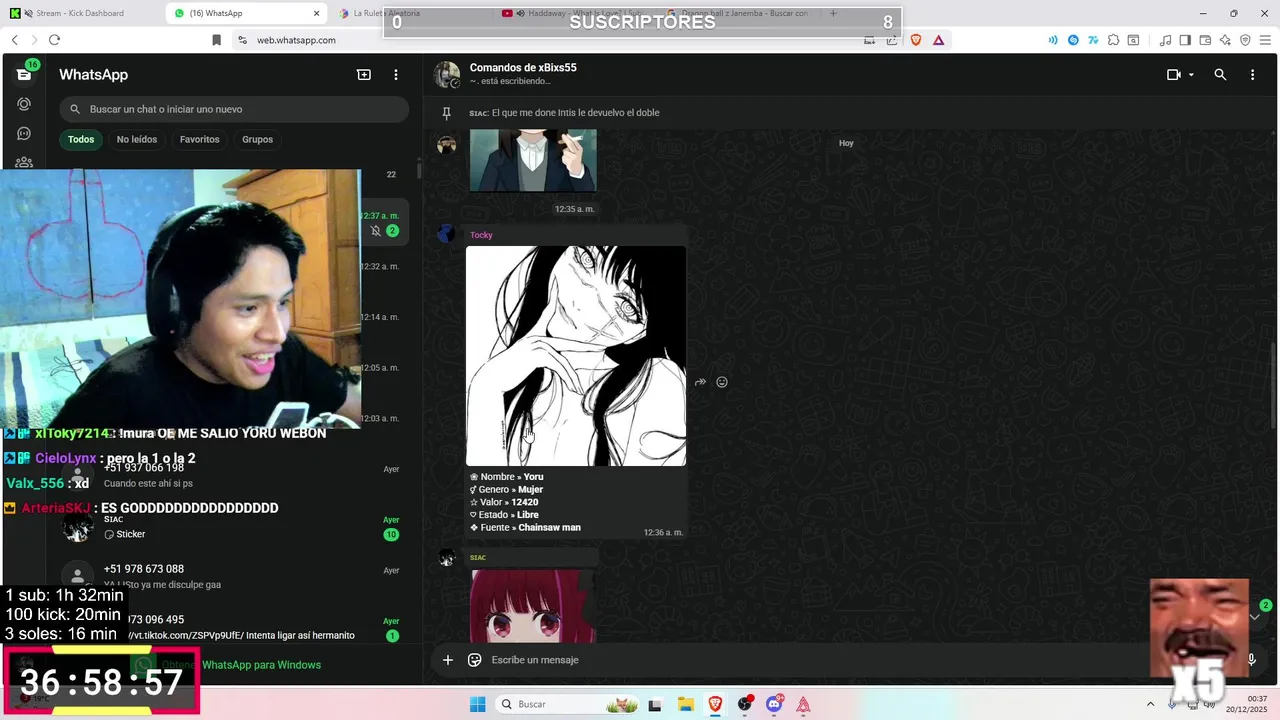
Task: Open the red-haired anime image from SIAC
Action: [533, 606]
